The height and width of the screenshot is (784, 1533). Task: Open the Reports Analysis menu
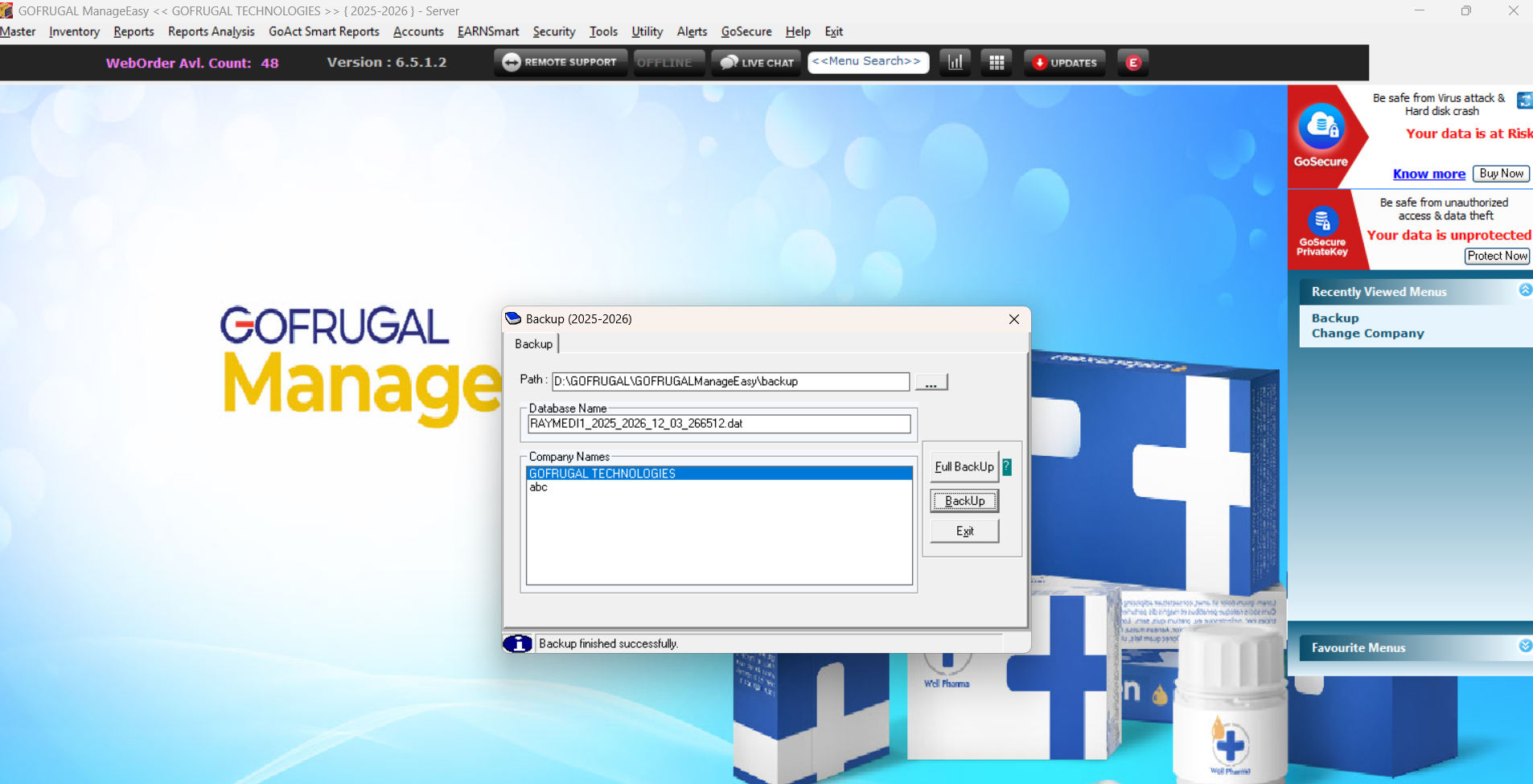pyautogui.click(x=211, y=31)
